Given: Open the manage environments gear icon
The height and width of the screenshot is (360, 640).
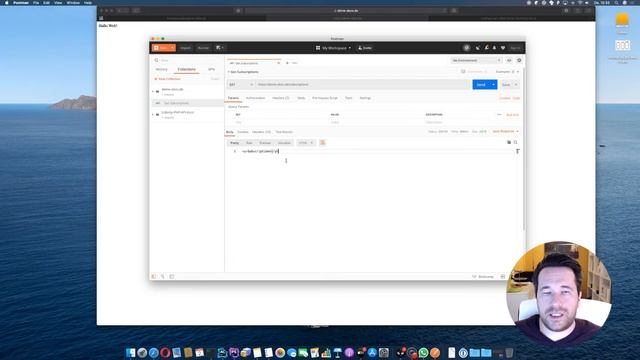Looking at the screenshot, I should (519, 60).
